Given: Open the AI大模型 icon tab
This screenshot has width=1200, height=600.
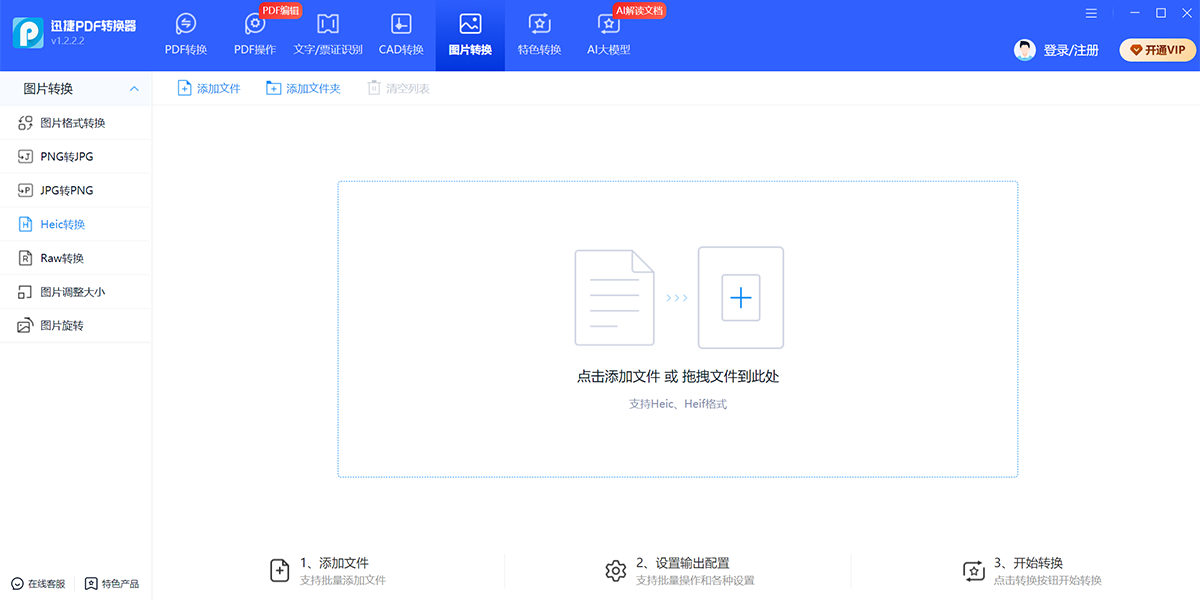Looking at the screenshot, I should click(x=608, y=24).
